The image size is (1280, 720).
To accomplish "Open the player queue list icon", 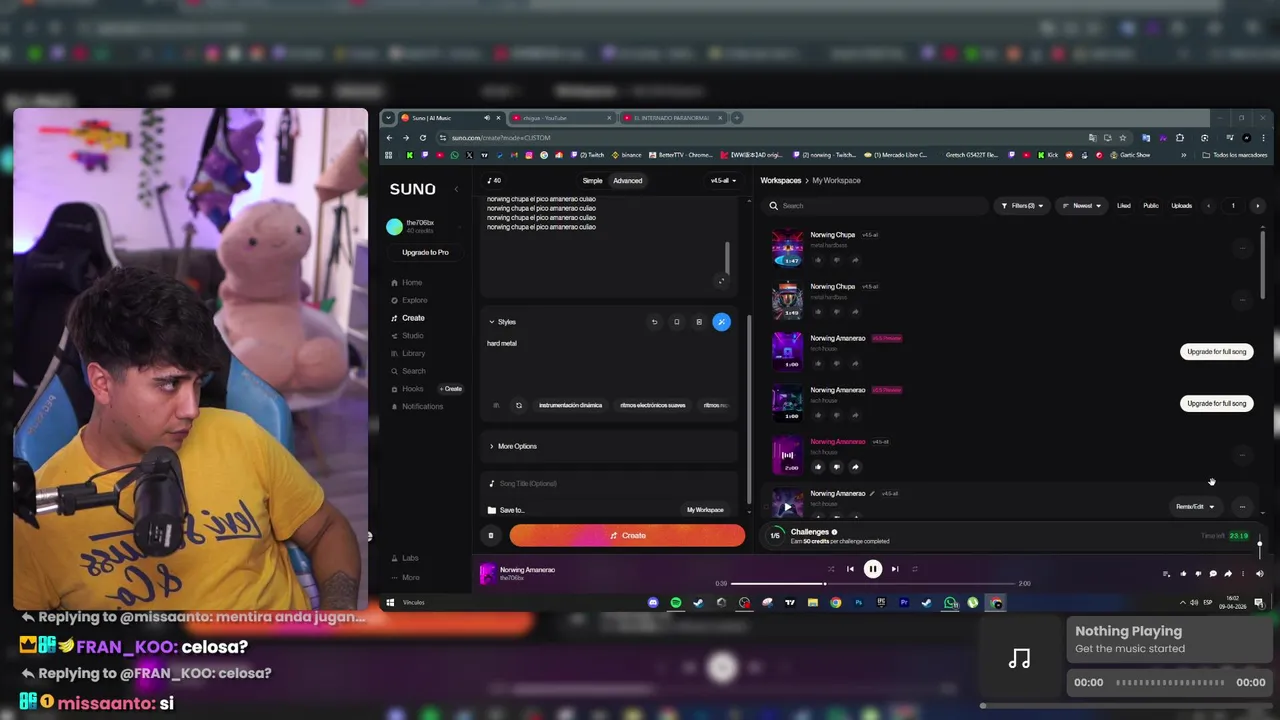I will click(x=1166, y=574).
